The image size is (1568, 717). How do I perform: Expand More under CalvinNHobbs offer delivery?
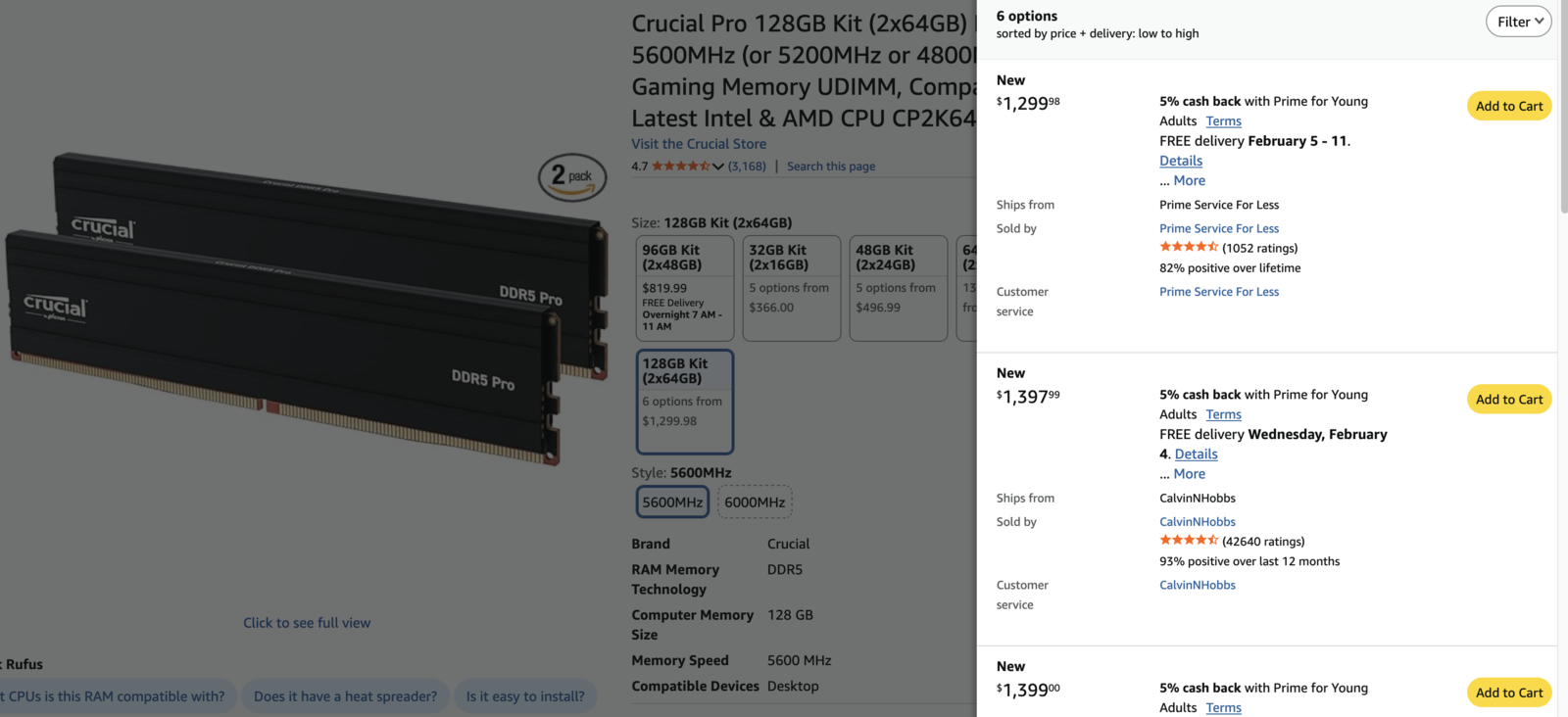pyautogui.click(x=1189, y=473)
